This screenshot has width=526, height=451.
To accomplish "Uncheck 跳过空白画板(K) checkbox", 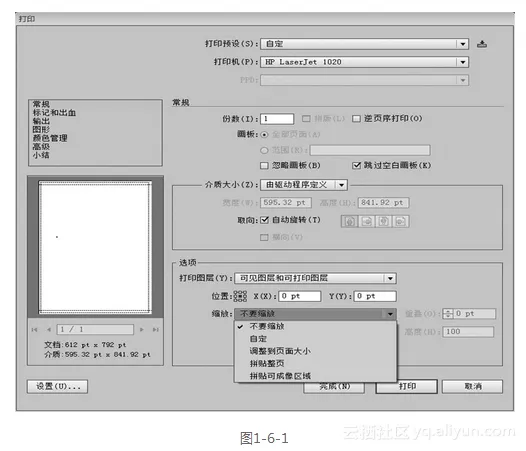I will (356, 165).
